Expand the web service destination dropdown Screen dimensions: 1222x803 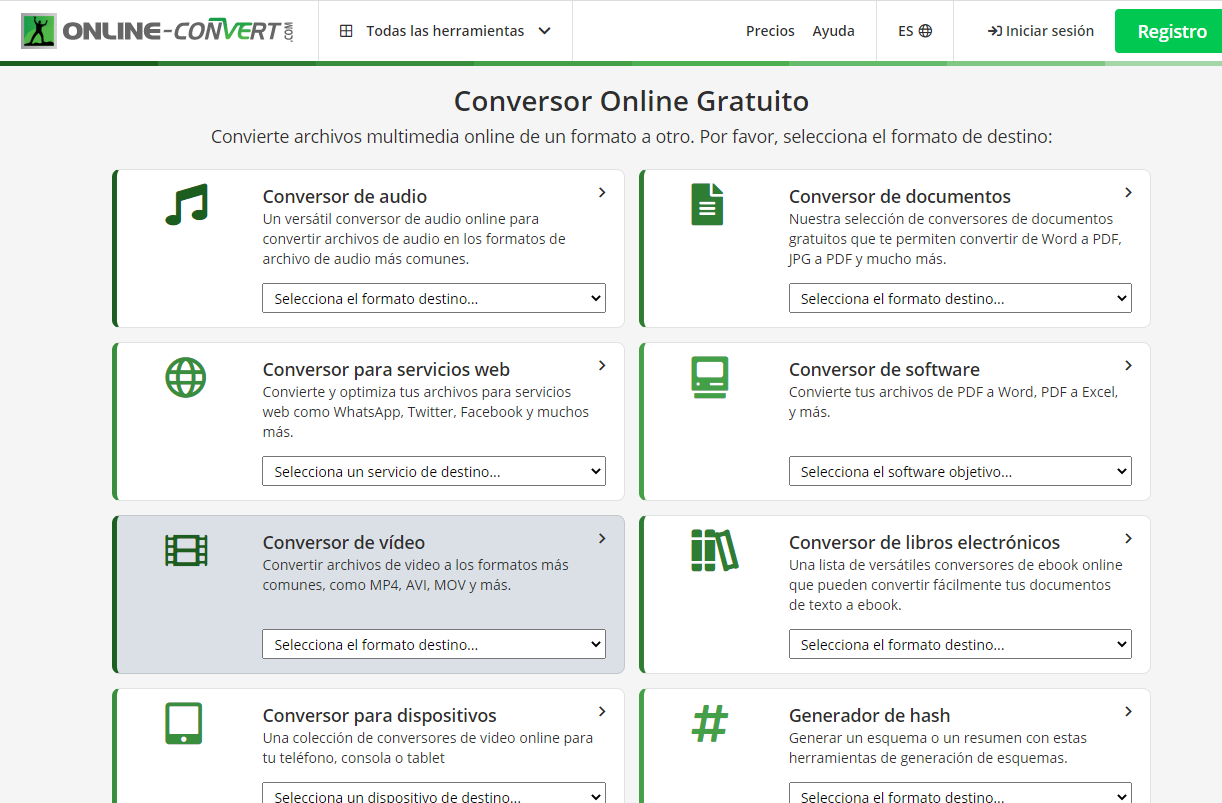coord(433,471)
